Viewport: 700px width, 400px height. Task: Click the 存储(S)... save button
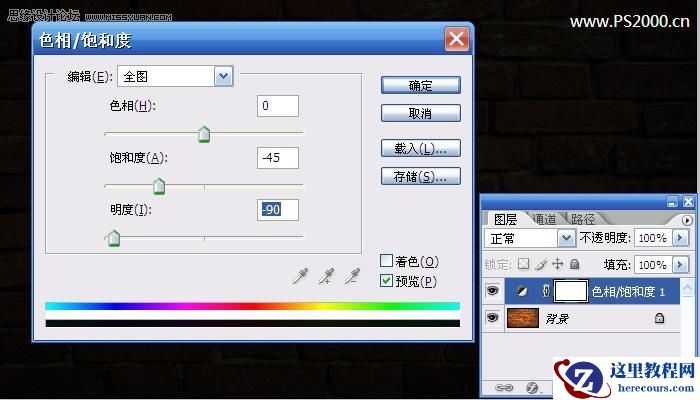(421, 176)
